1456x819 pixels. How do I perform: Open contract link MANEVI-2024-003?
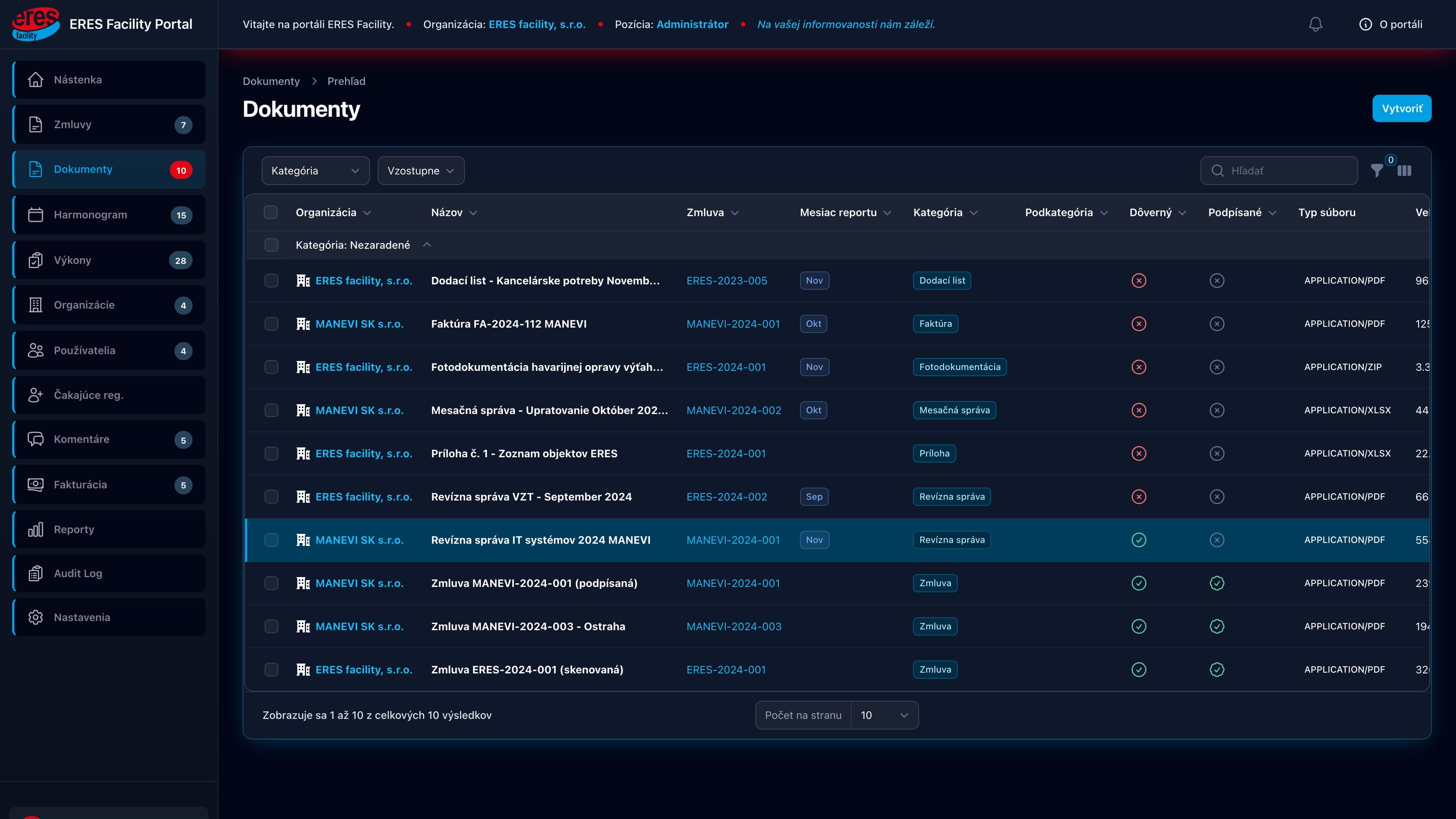coord(734,626)
